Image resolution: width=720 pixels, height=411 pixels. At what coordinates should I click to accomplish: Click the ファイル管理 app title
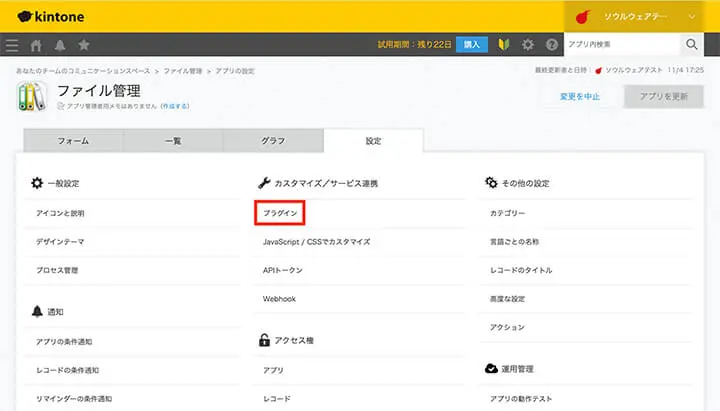(x=99, y=90)
